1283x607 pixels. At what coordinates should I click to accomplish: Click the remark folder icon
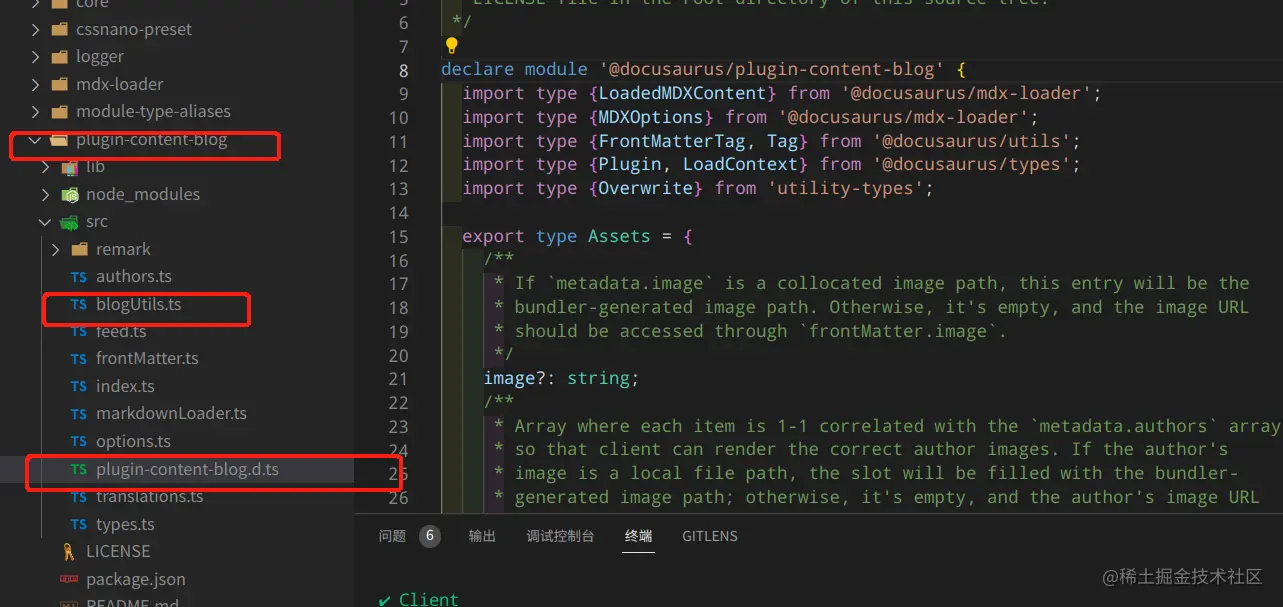79,249
